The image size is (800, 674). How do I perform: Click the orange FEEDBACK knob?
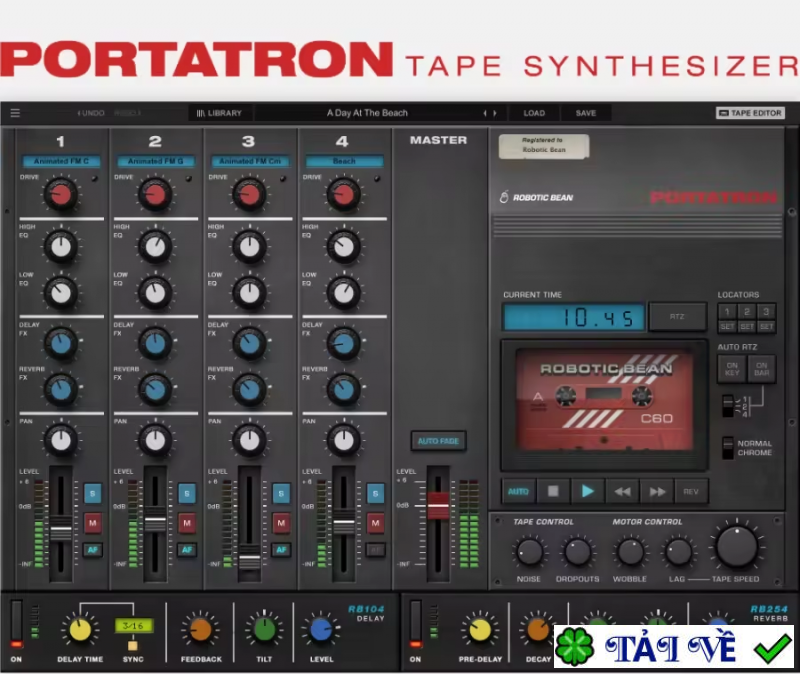(x=201, y=631)
